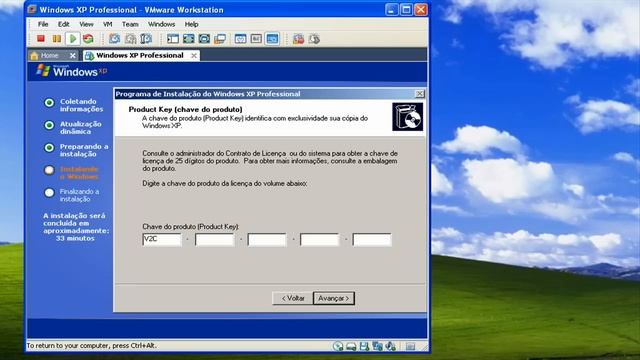Click the CD box icon in installer header
640x360 pixels.
(x=407, y=117)
